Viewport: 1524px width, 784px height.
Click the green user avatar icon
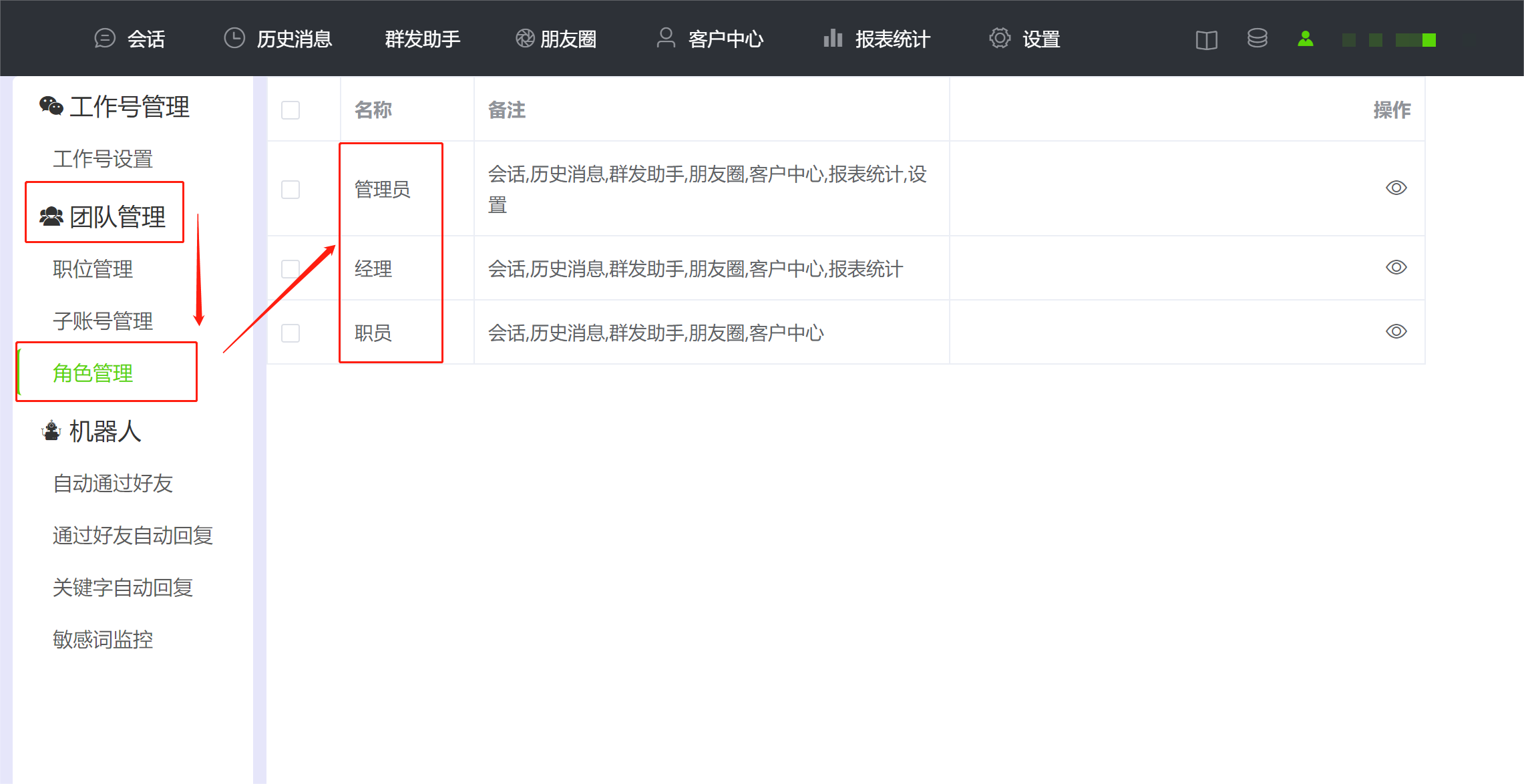[1306, 39]
